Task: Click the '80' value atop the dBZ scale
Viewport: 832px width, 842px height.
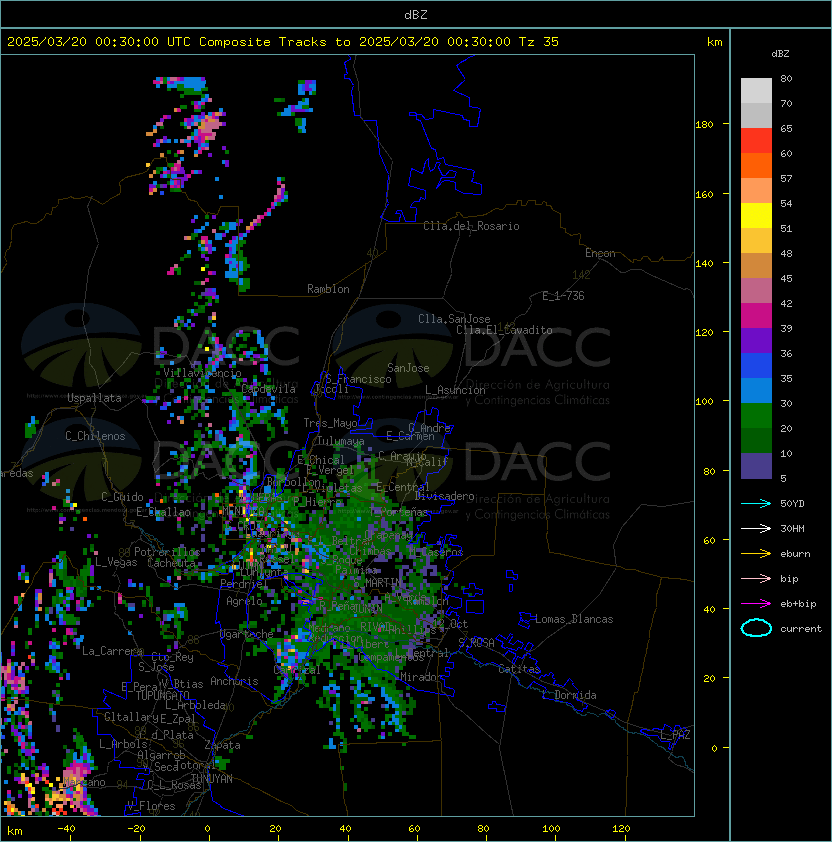Action: click(x=786, y=78)
